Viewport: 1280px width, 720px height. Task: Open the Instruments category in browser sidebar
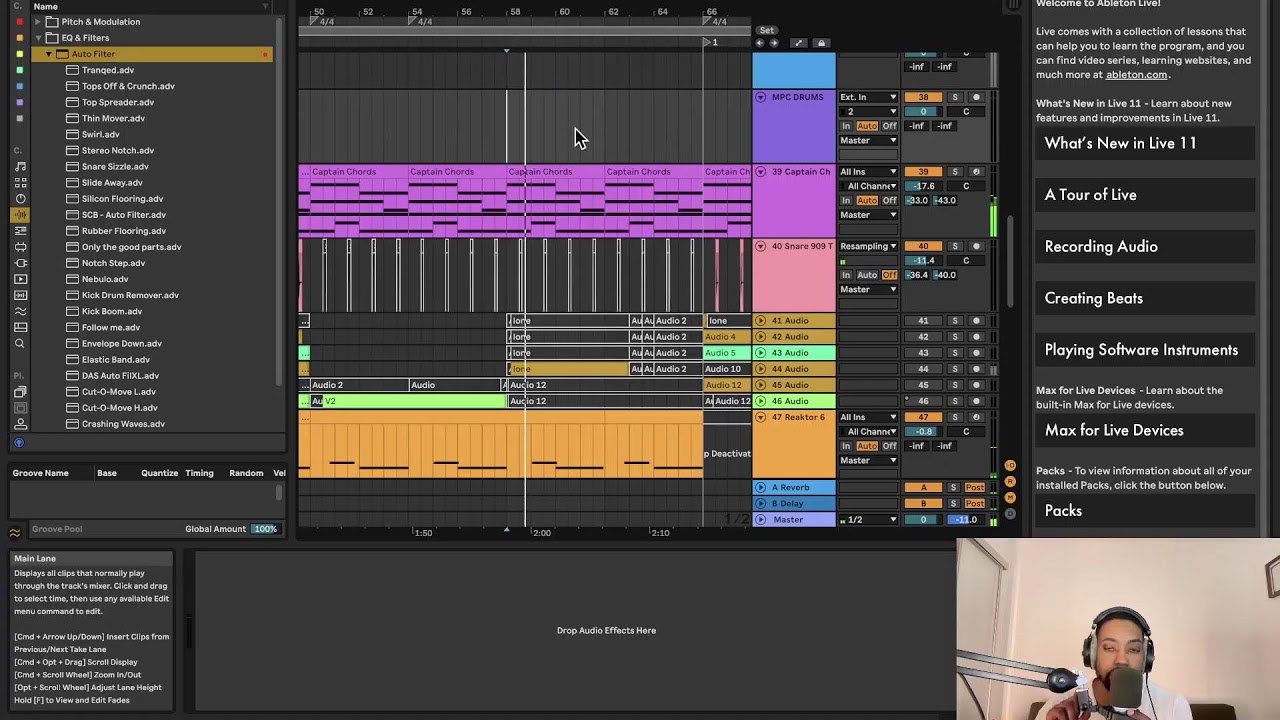(20, 198)
